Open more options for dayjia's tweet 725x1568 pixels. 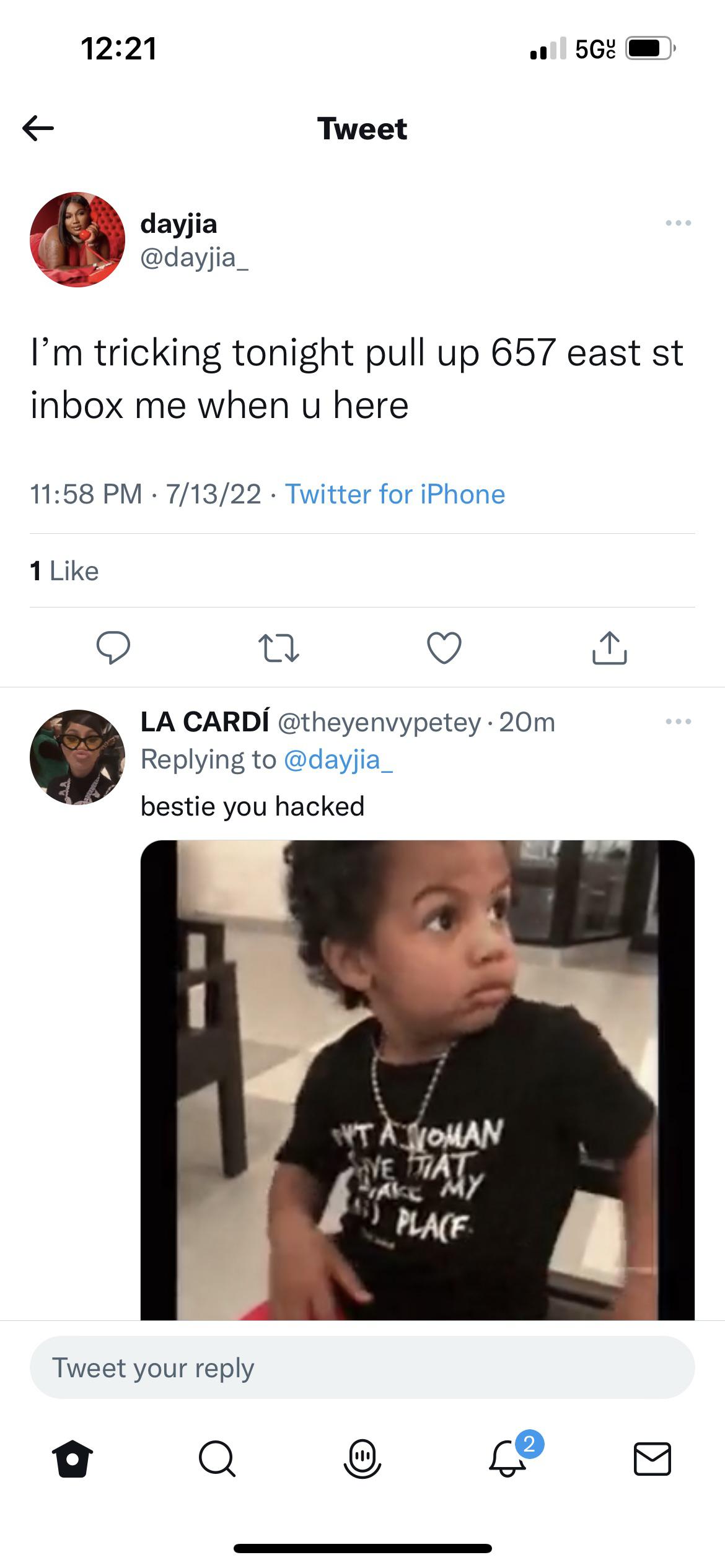(x=678, y=223)
